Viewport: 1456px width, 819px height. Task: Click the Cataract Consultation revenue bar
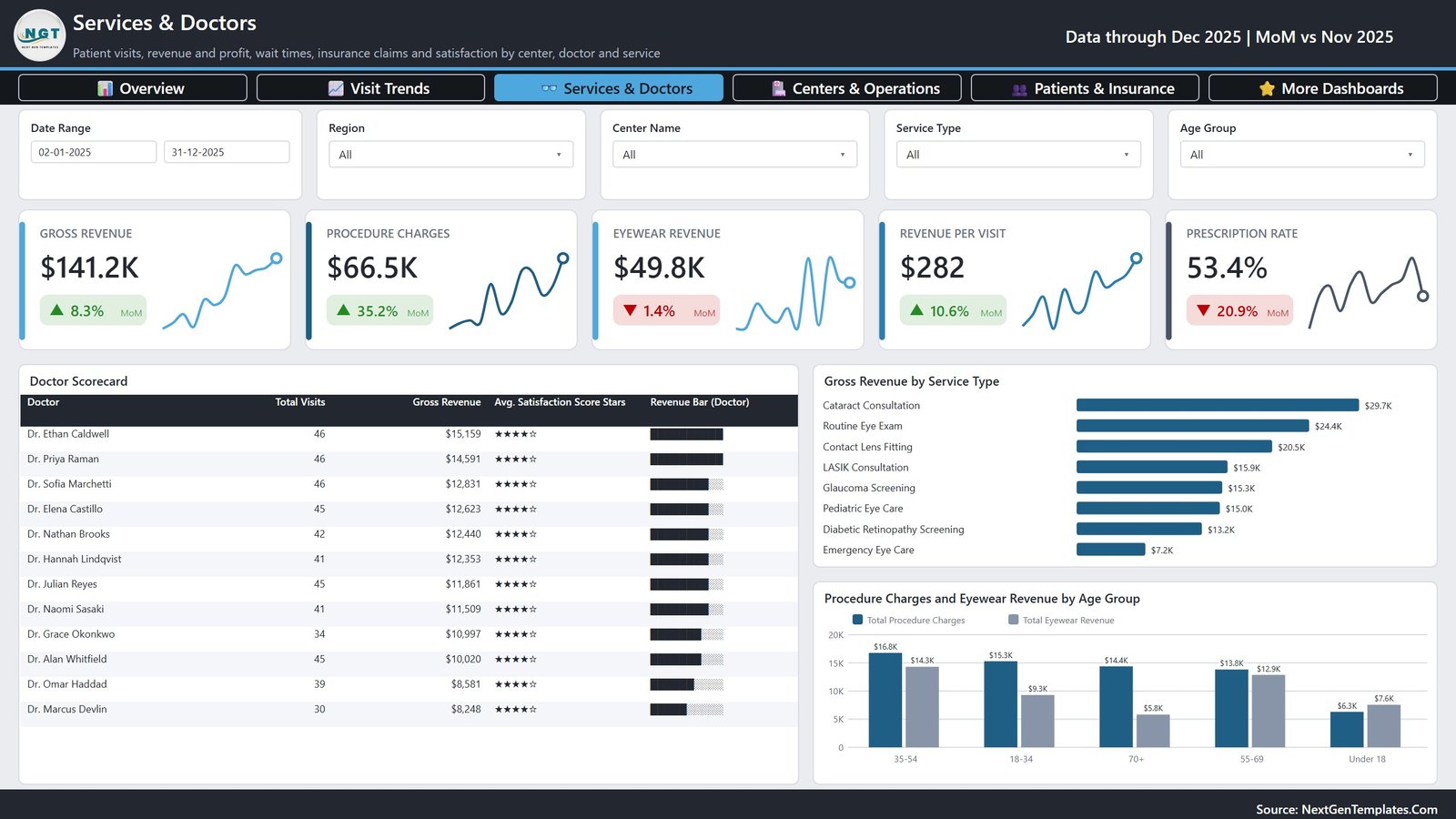coord(1218,405)
